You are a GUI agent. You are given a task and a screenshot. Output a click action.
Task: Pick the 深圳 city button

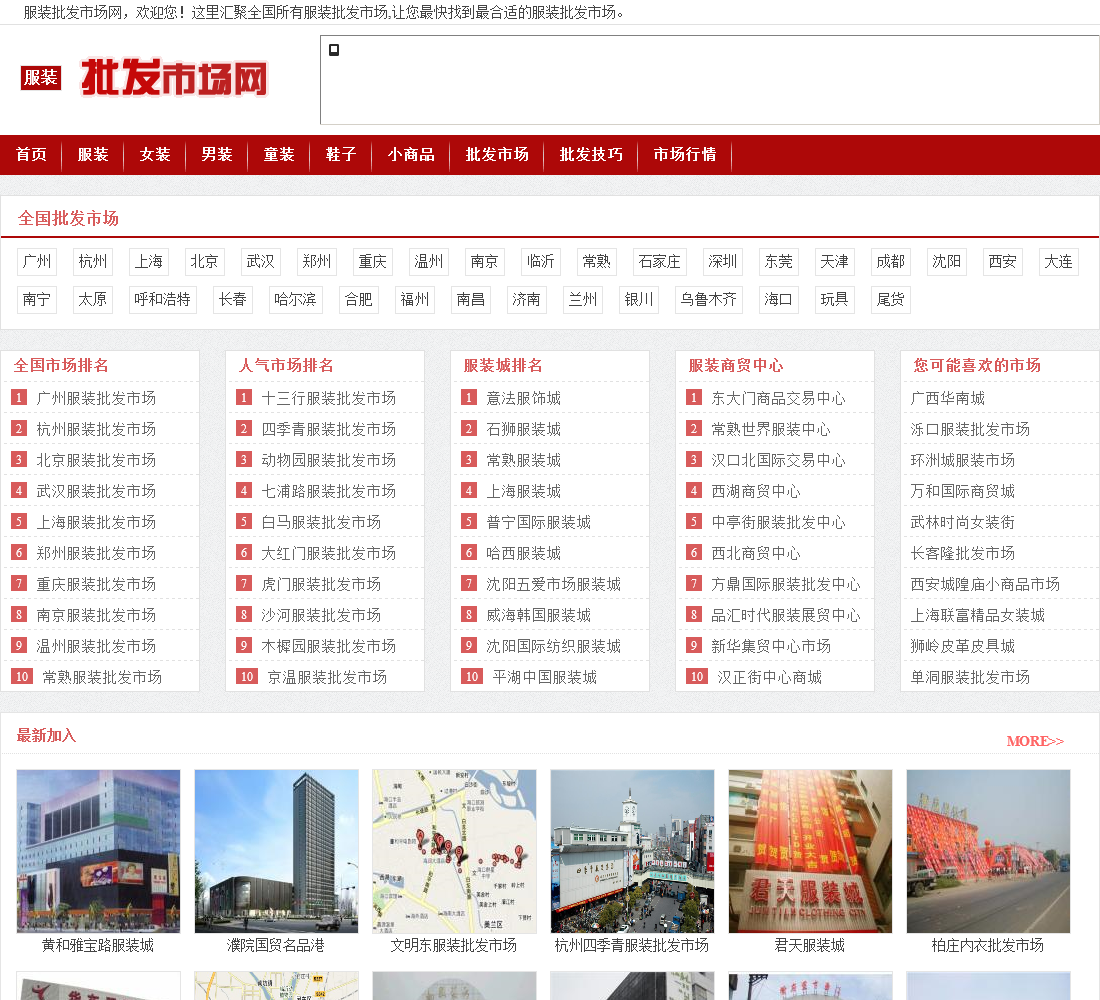723,262
